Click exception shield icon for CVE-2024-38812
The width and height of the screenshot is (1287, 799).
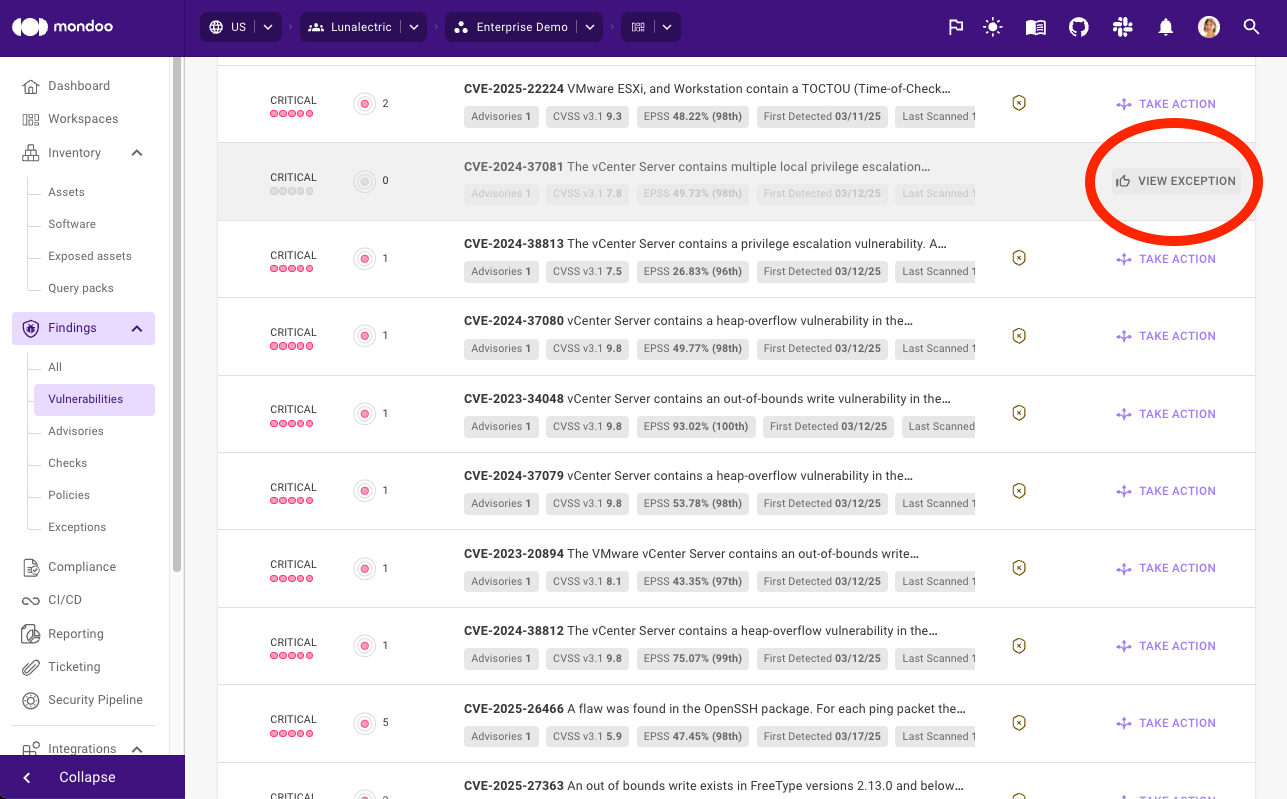pos(1019,646)
